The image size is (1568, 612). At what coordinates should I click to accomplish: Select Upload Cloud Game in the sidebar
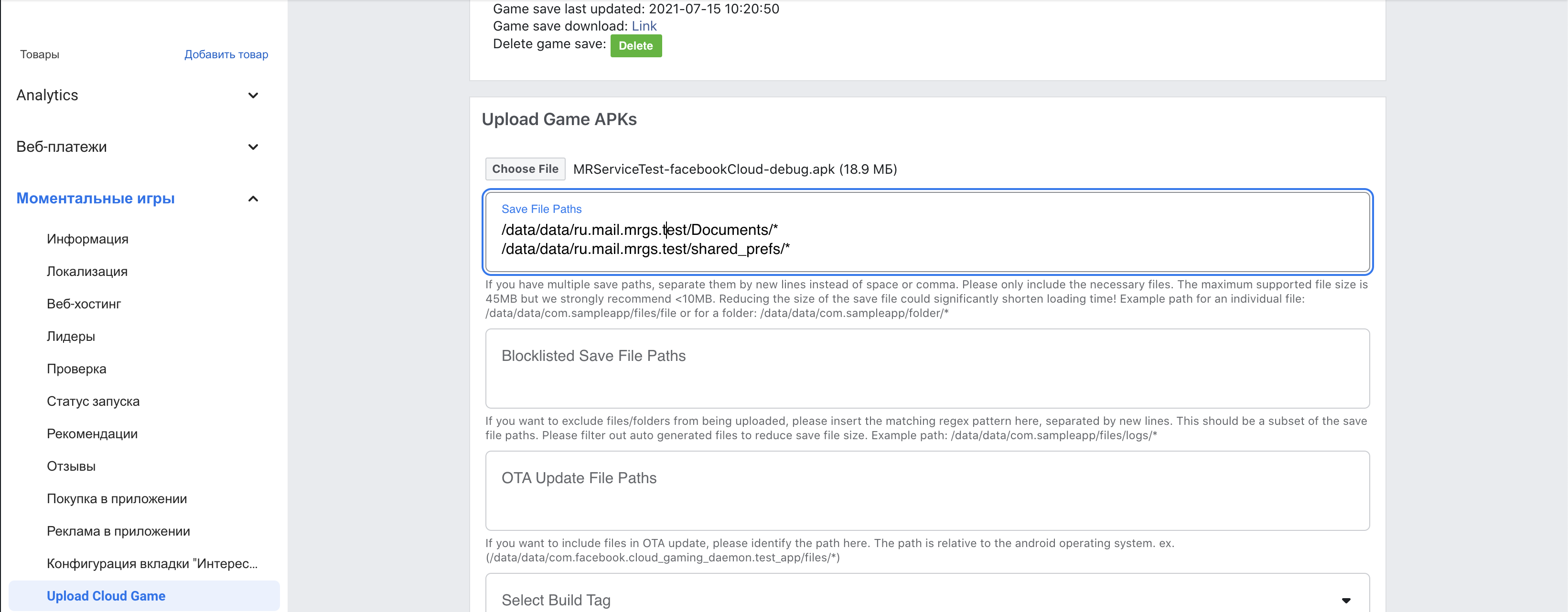point(106,596)
